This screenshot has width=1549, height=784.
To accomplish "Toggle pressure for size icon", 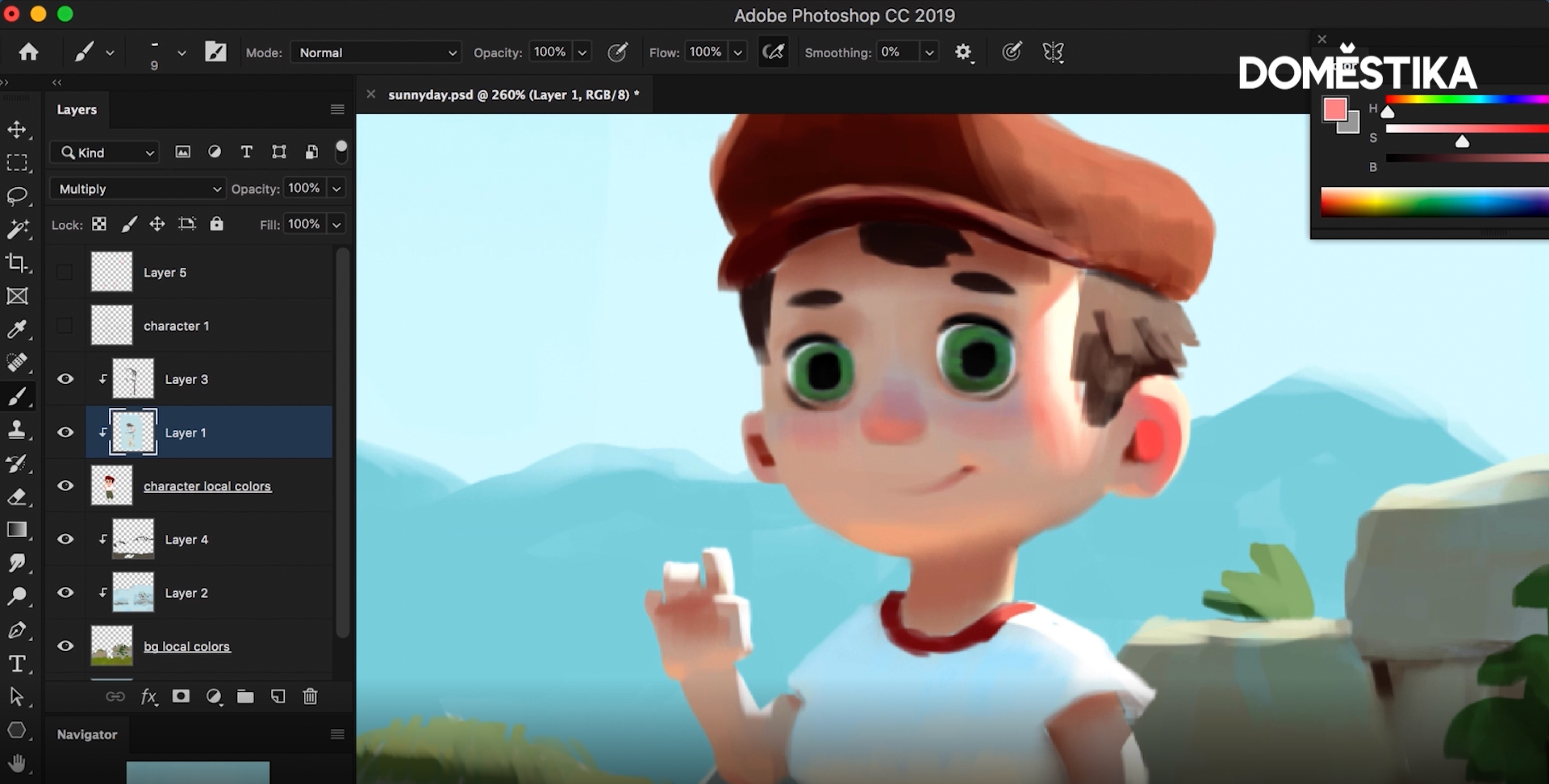I will click(1012, 52).
